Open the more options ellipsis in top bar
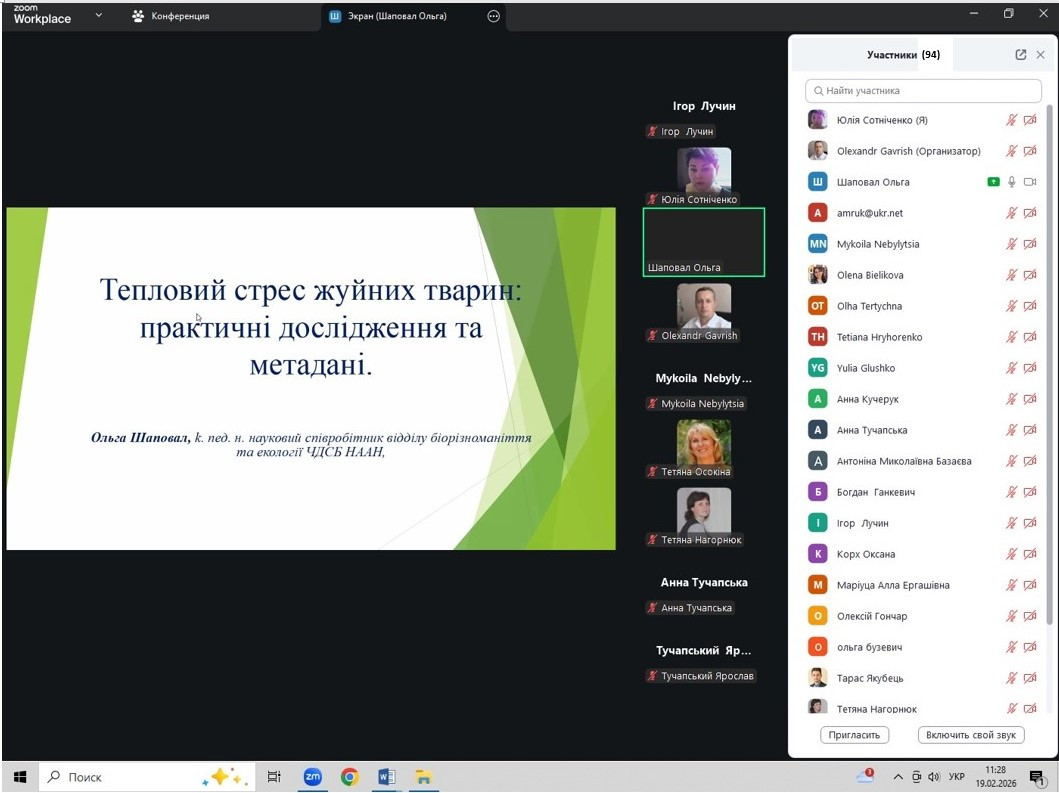This screenshot has width=1059, height=793. 493,16
